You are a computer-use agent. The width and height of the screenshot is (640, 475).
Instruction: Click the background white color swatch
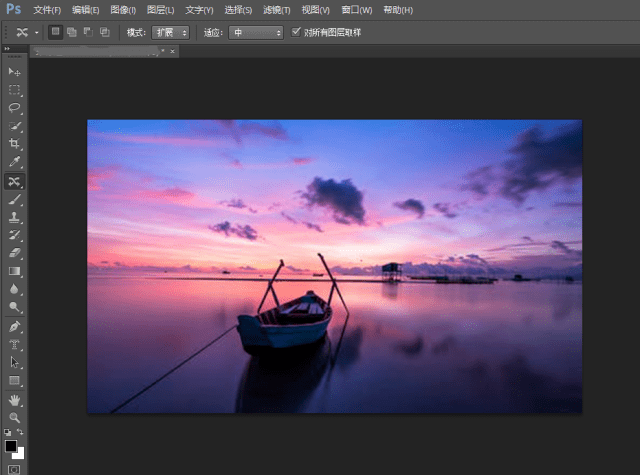pos(19,454)
